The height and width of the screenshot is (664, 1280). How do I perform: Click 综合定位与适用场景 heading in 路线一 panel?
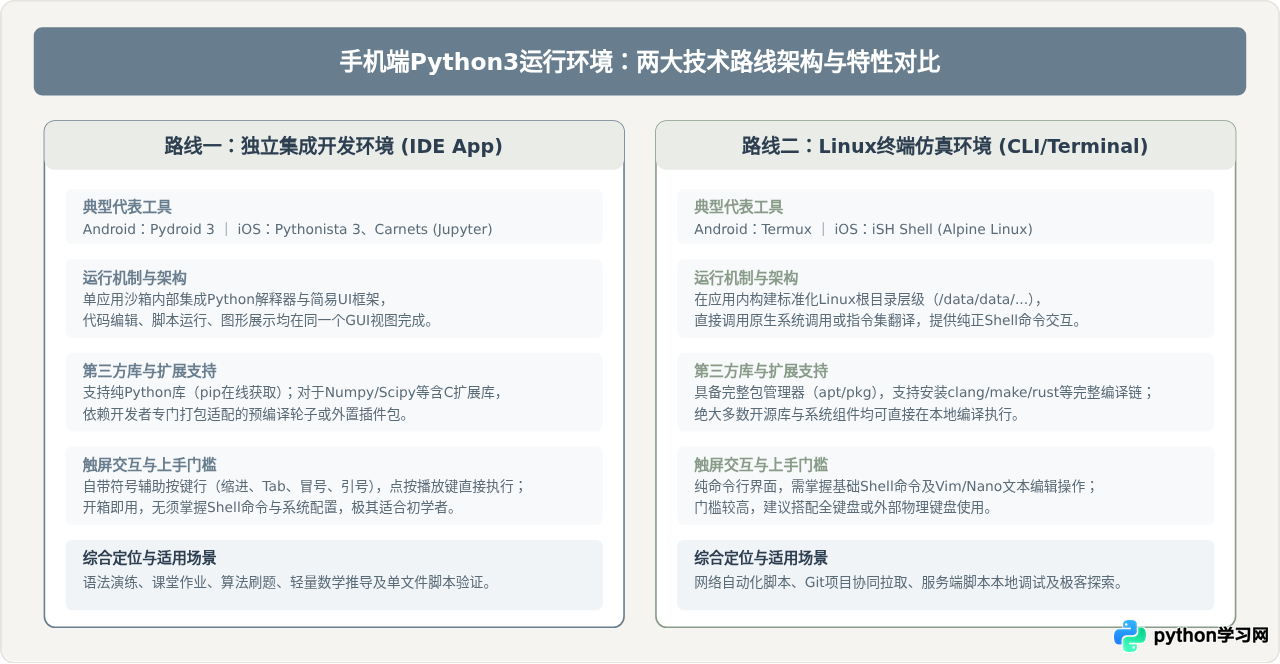[150, 558]
